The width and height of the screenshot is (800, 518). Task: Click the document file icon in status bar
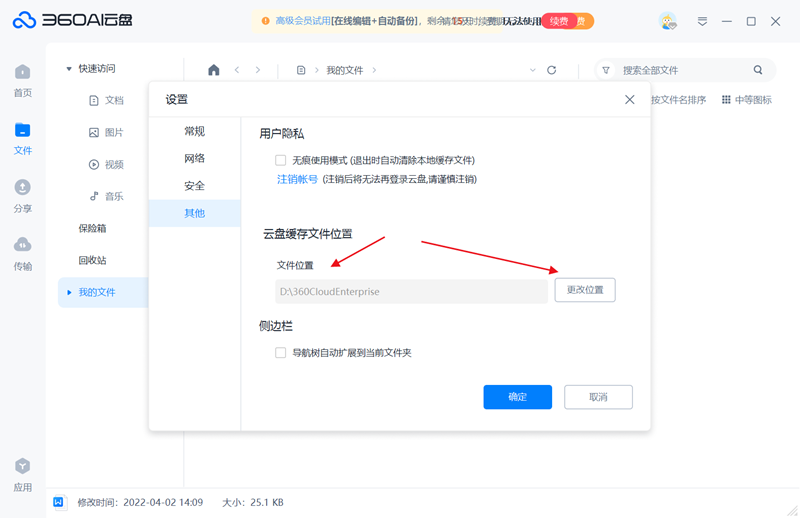tap(59, 502)
